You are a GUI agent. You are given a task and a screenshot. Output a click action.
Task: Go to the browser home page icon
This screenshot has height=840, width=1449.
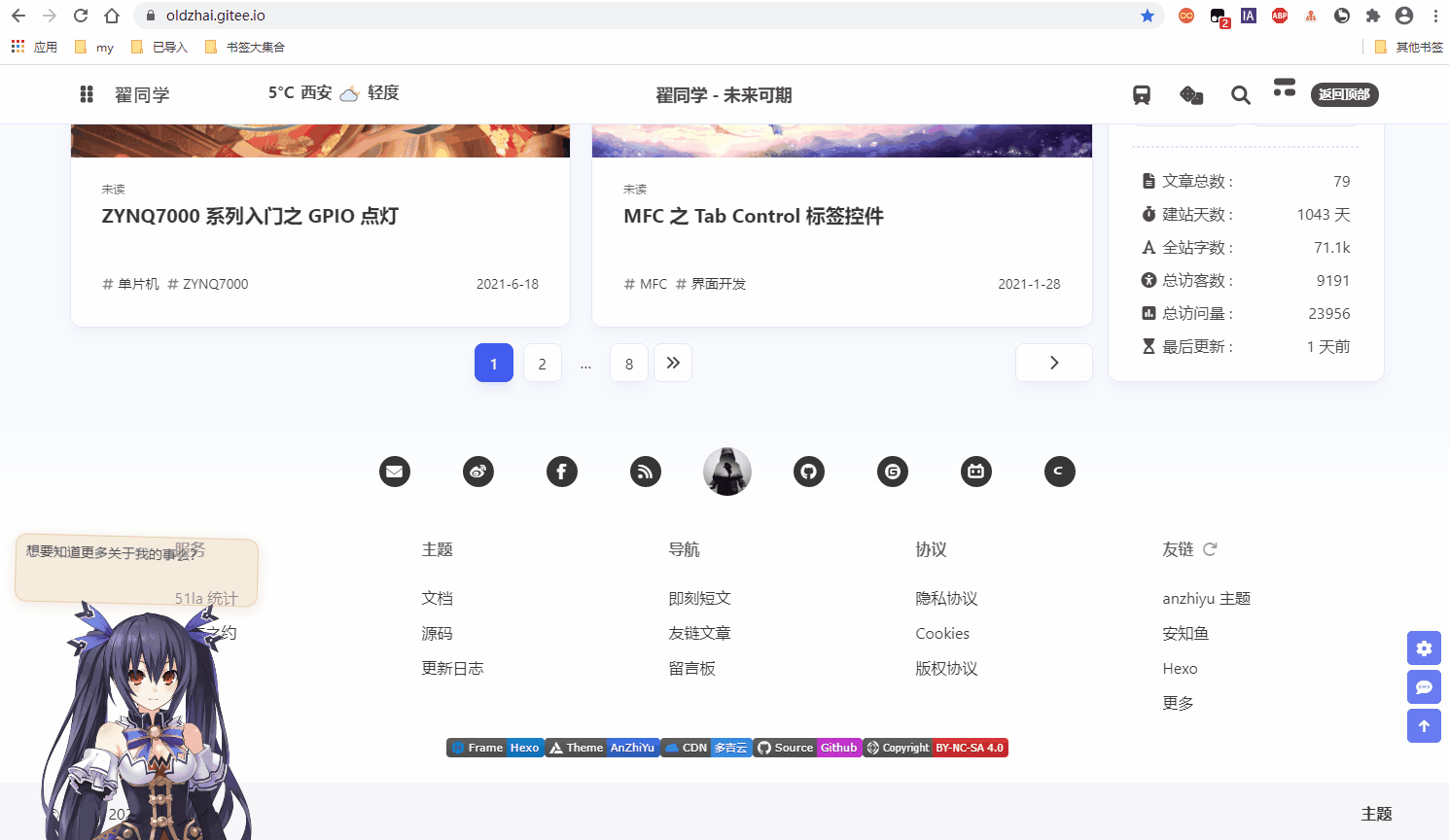[112, 16]
